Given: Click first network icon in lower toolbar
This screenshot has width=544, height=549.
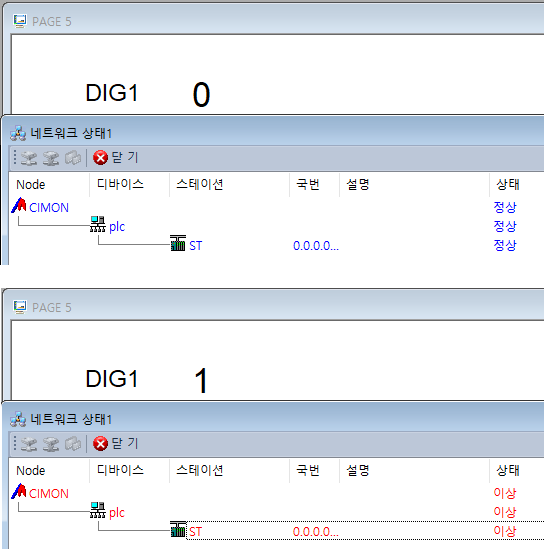Looking at the screenshot, I should coord(29,444).
